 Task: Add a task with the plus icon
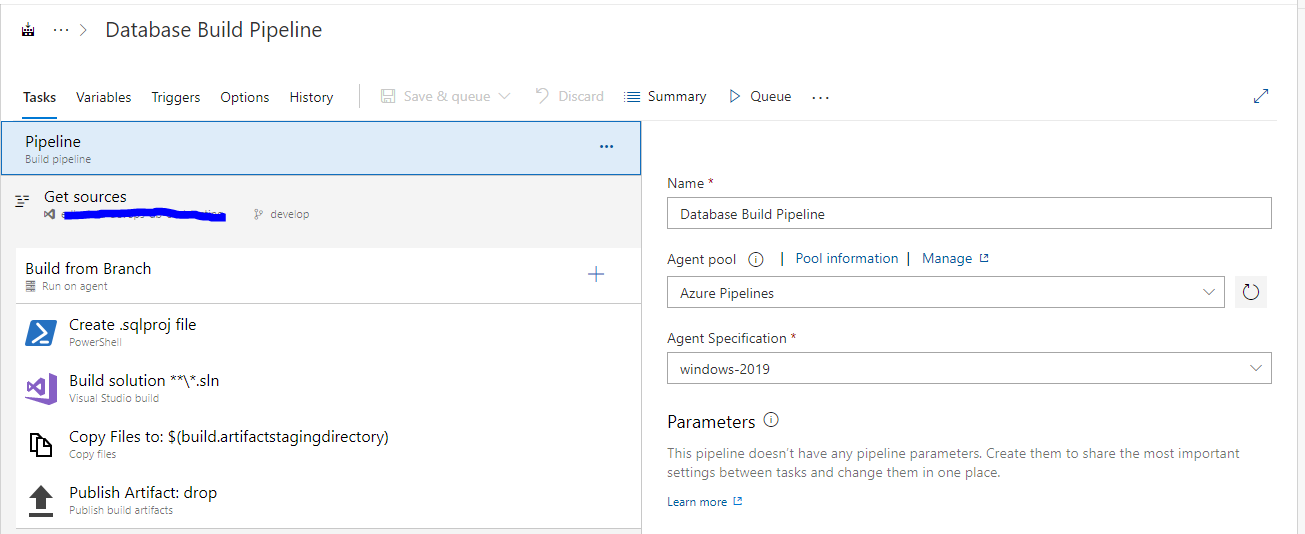point(596,275)
